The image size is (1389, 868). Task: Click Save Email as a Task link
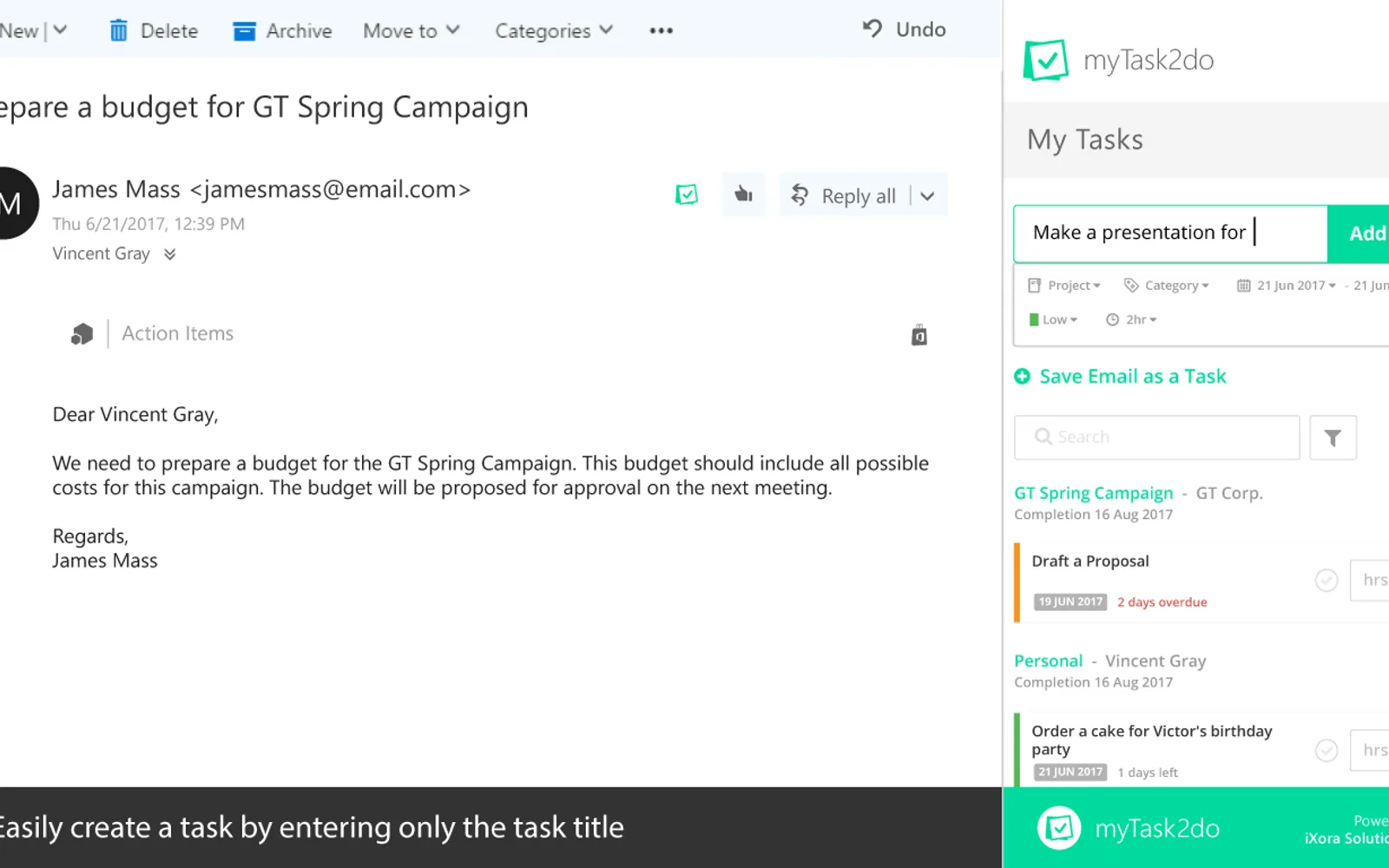click(1133, 377)
